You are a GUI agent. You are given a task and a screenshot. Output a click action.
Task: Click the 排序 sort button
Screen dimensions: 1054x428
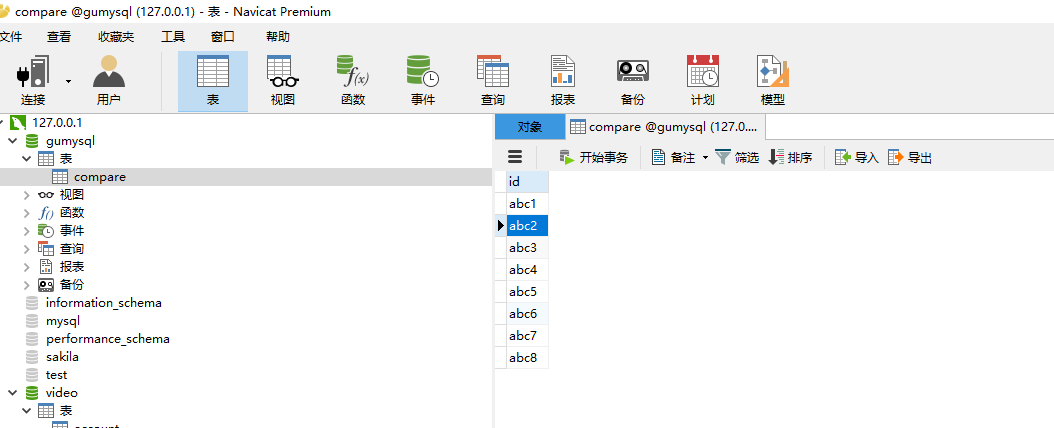click(790, 157)
